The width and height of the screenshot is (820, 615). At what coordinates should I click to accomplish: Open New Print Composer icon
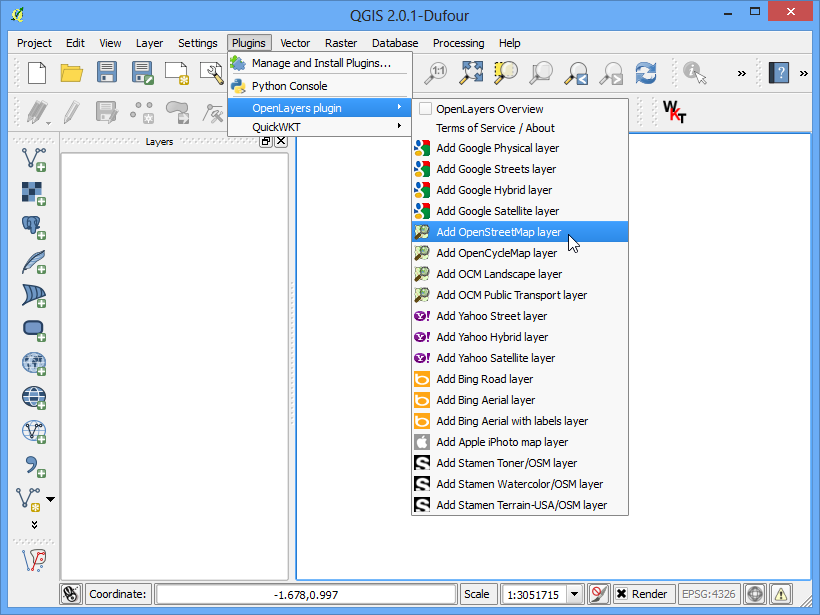tap(177, 73)
